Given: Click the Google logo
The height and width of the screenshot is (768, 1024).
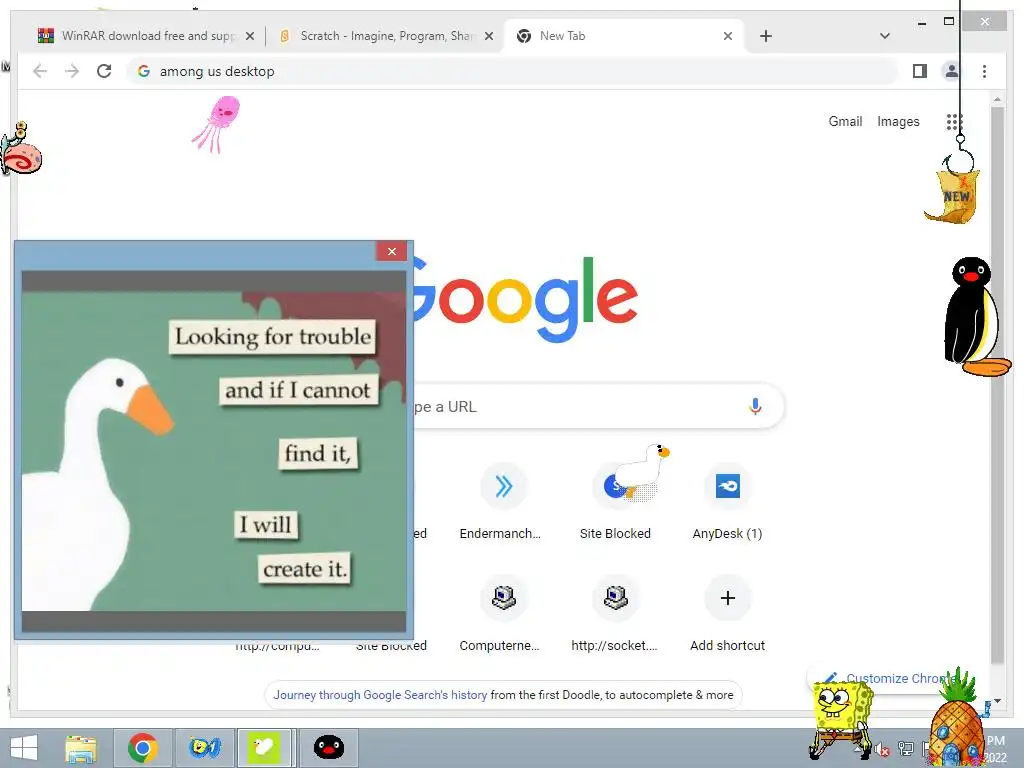Looking at the screenshot, I should click(525, 299).
